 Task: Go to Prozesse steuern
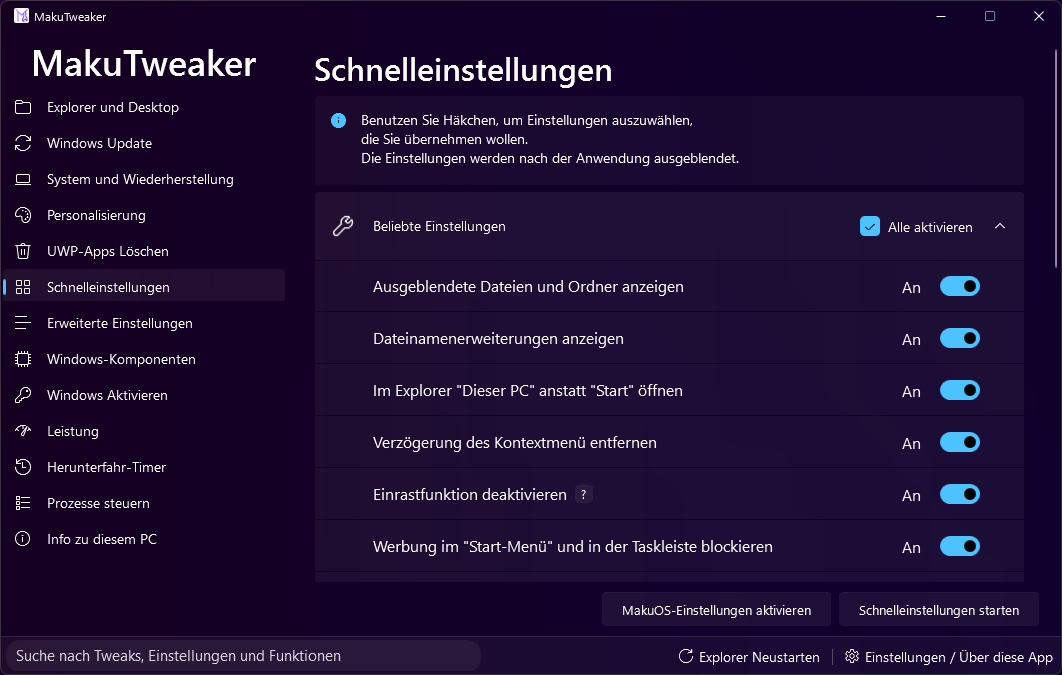tap(144, 503)
